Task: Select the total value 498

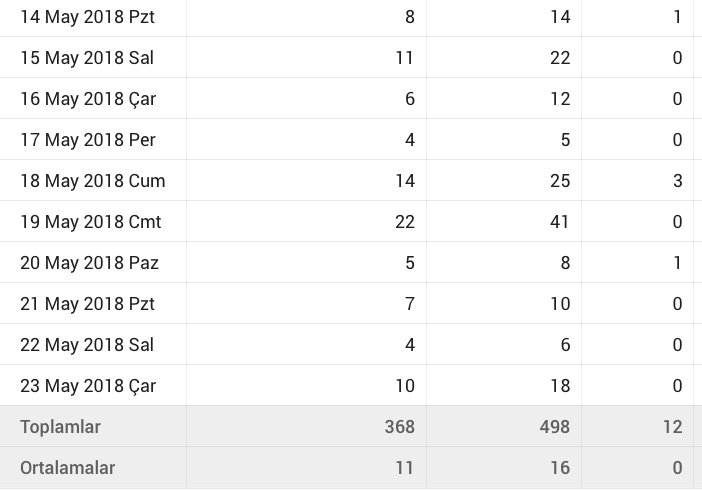Action: [x=555, y=427]
